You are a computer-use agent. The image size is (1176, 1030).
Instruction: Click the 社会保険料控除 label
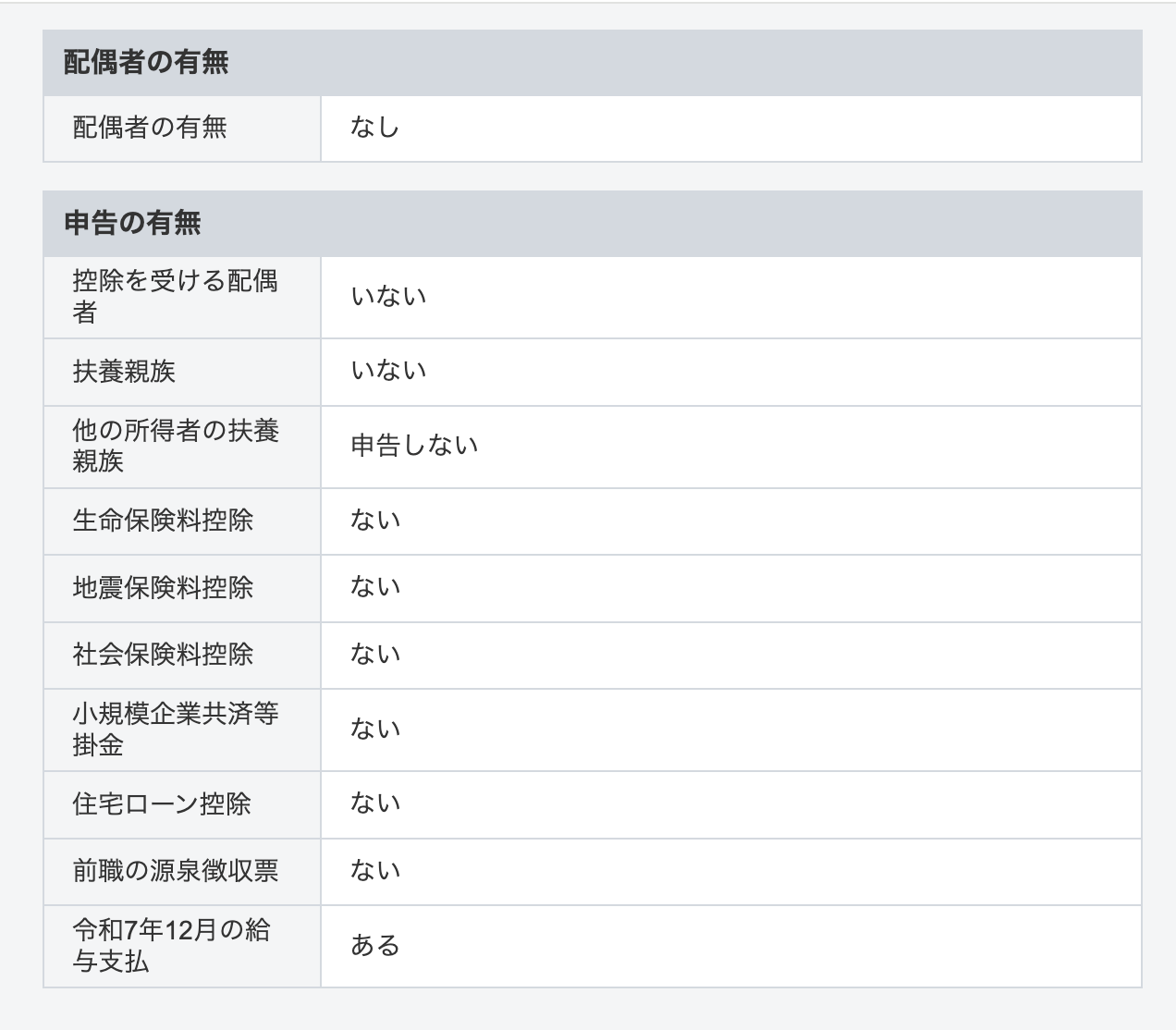coord(163,655)
